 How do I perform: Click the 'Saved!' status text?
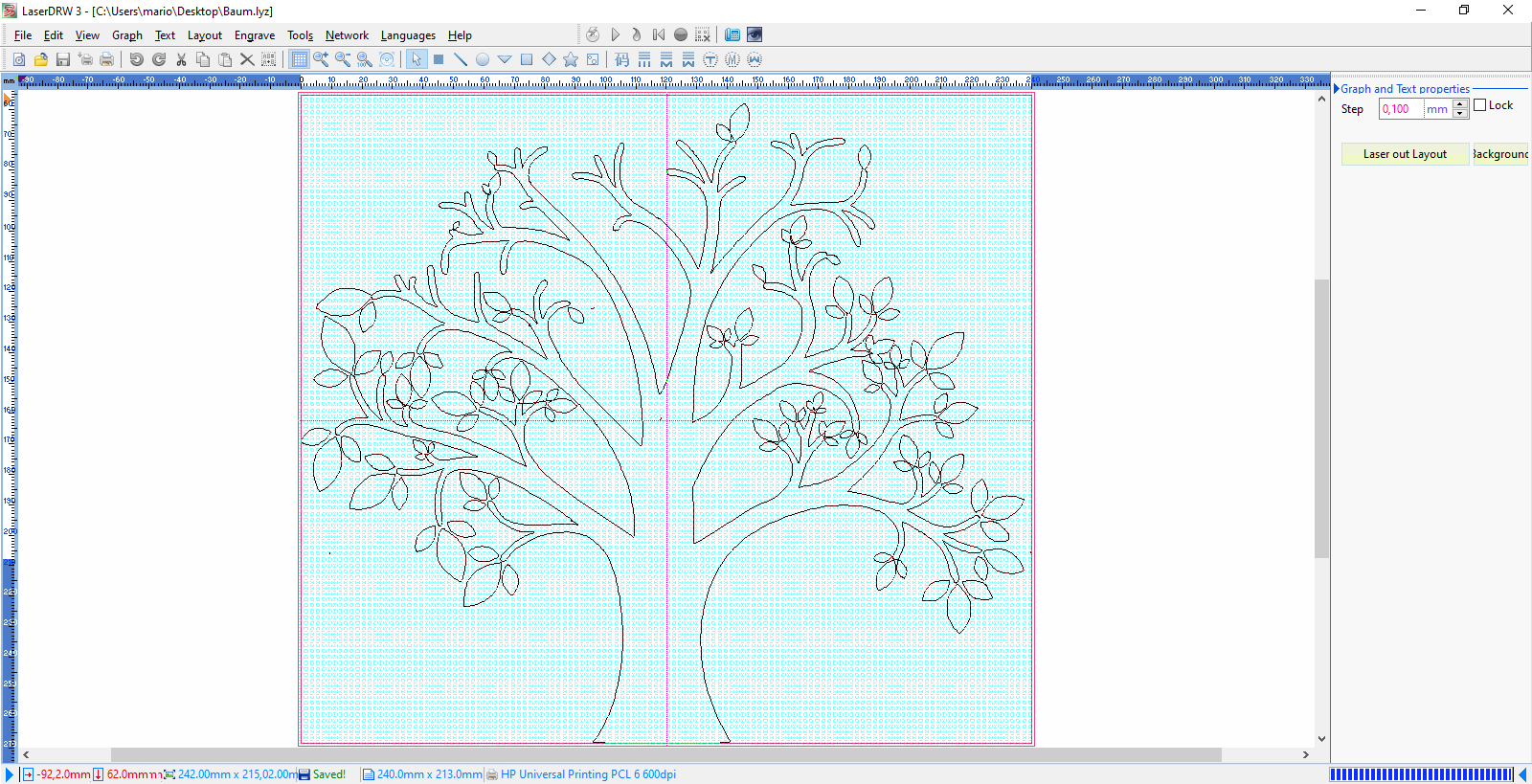pos(329,774)
